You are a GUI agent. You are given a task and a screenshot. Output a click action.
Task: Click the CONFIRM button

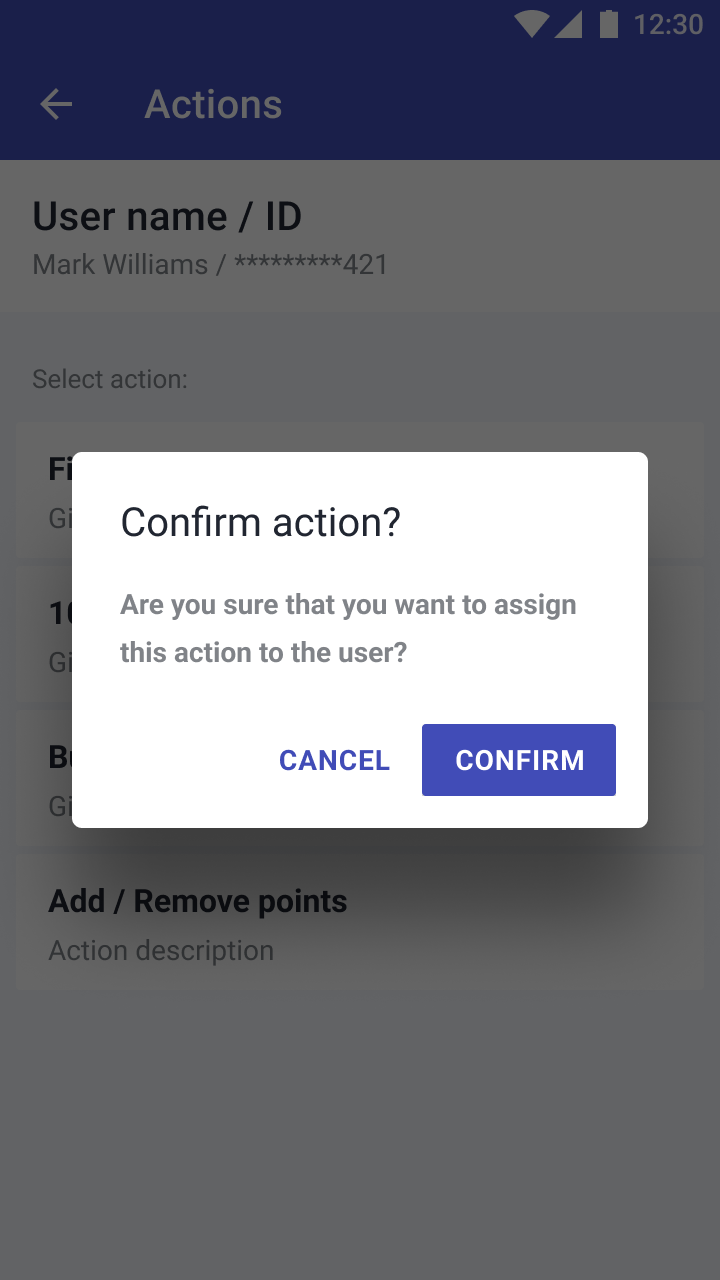coord(519,760)
